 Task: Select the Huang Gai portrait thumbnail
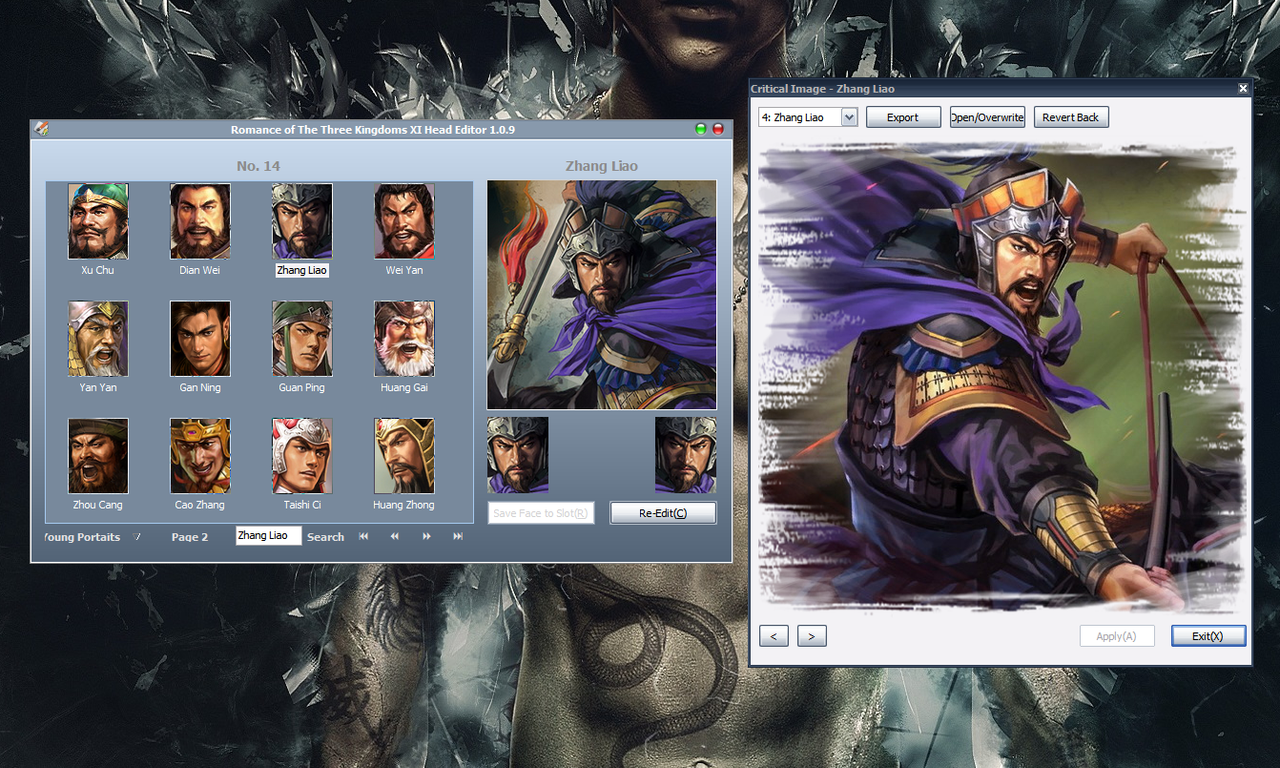(x=404, y=339)
